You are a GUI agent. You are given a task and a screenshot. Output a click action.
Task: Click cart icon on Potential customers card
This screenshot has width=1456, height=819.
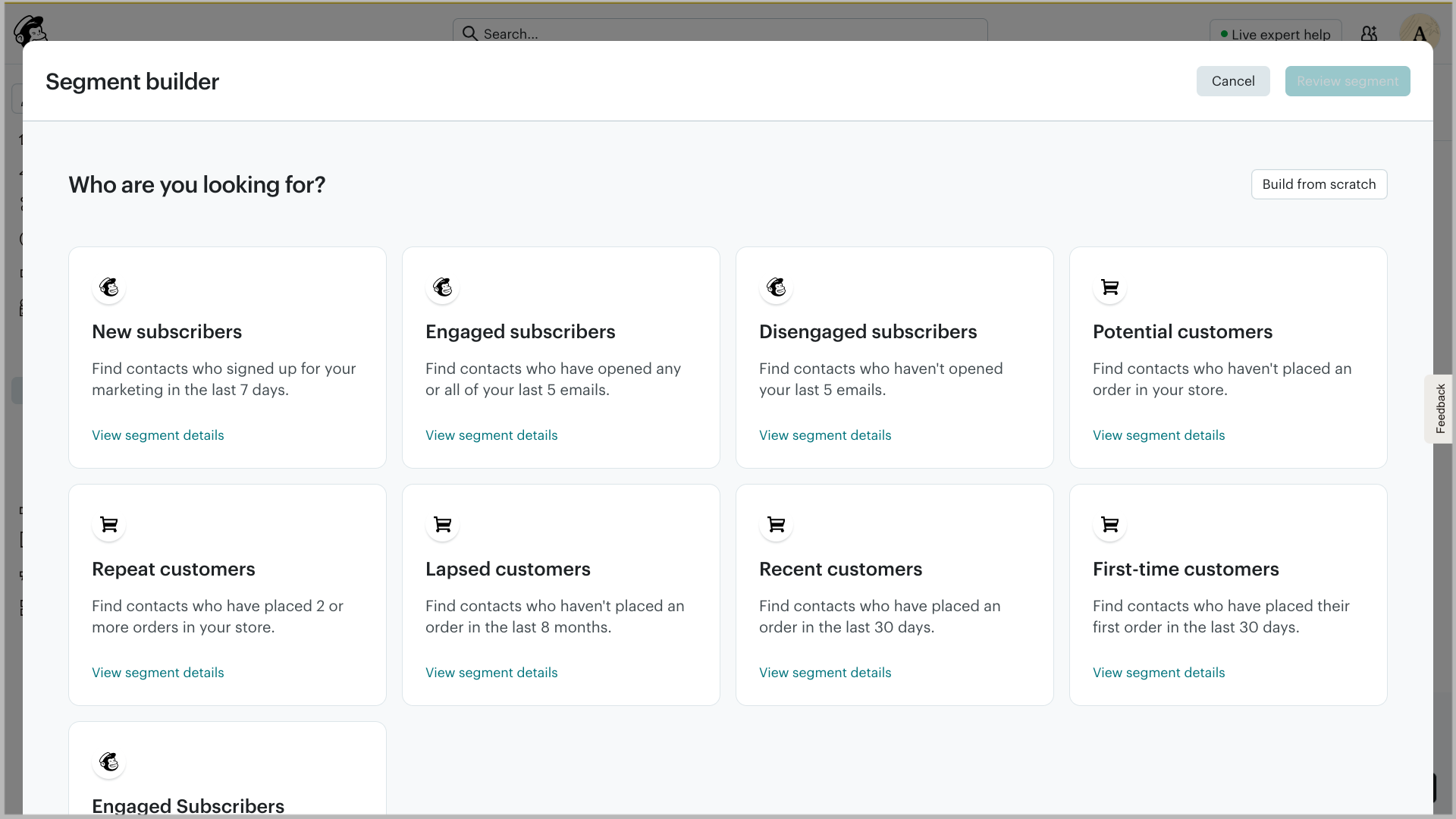1110,287
